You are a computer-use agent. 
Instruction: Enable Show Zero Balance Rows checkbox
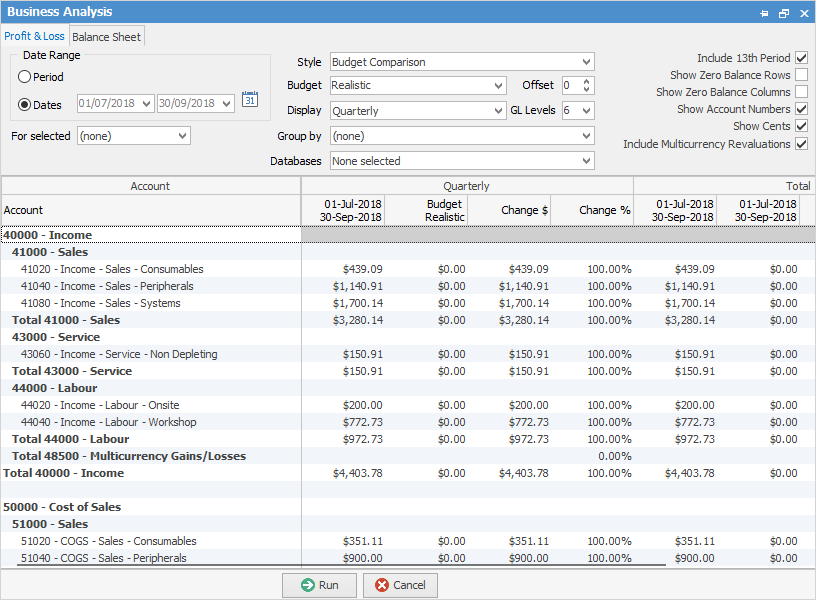pyautogui.click(x=801, y=75)
